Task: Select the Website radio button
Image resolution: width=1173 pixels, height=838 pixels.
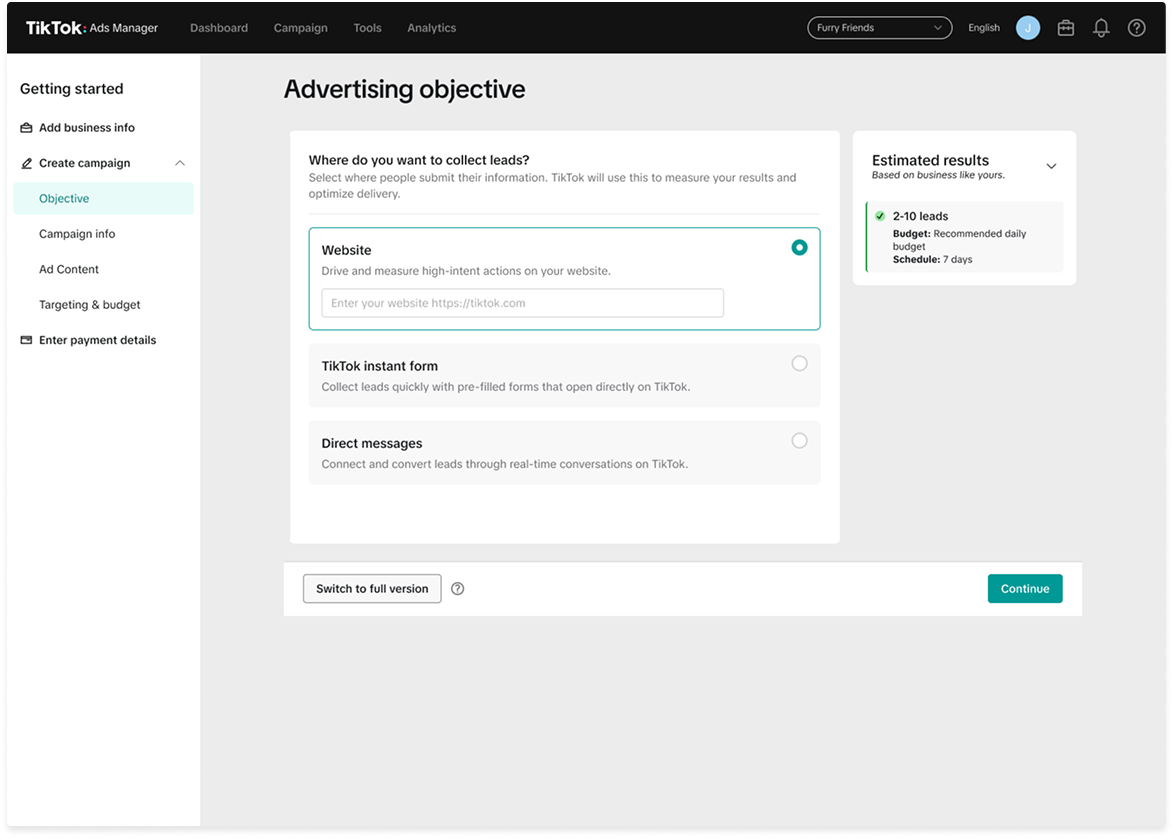Action: pyautogui.click(x=799, y=248)
